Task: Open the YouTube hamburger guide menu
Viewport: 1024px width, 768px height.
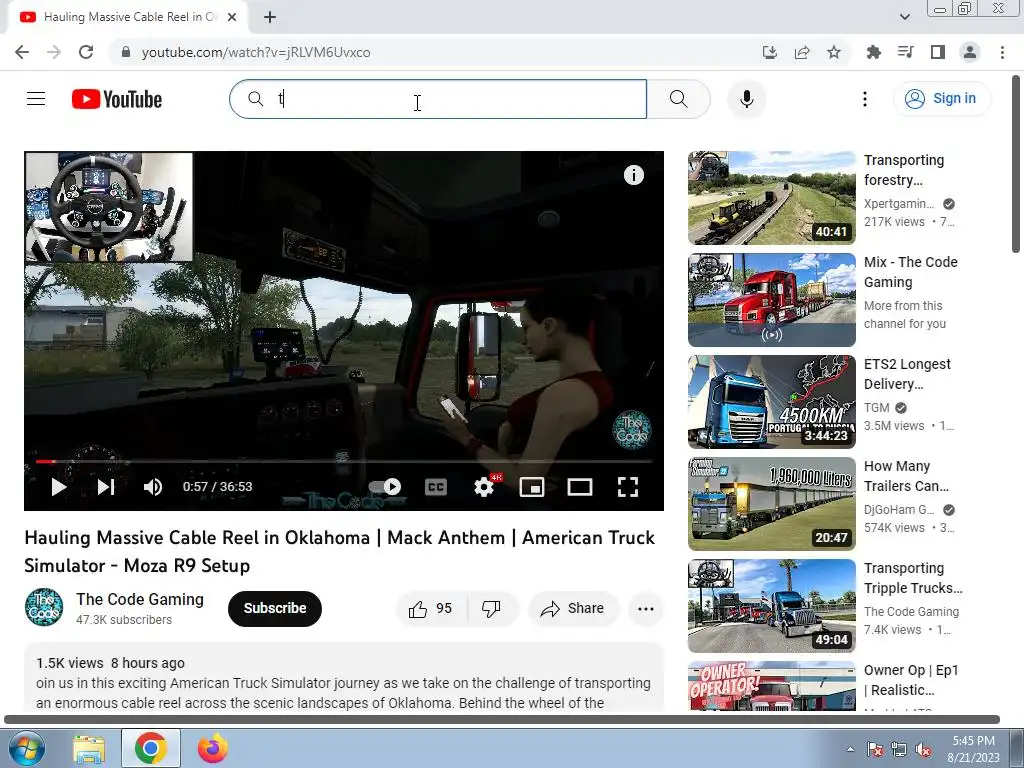Action: pos(36,99)
